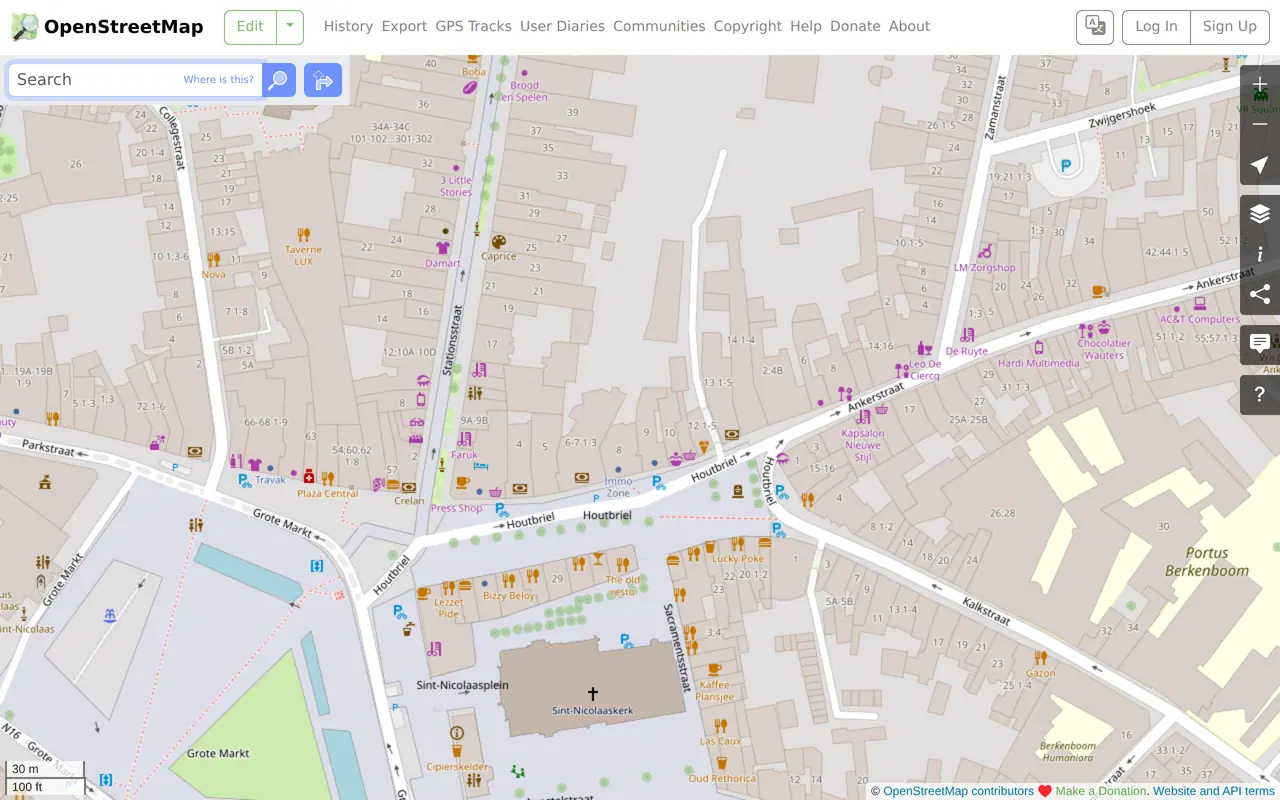Open the query features tool
This screenshot has height=800, width=1280.
1260,394
